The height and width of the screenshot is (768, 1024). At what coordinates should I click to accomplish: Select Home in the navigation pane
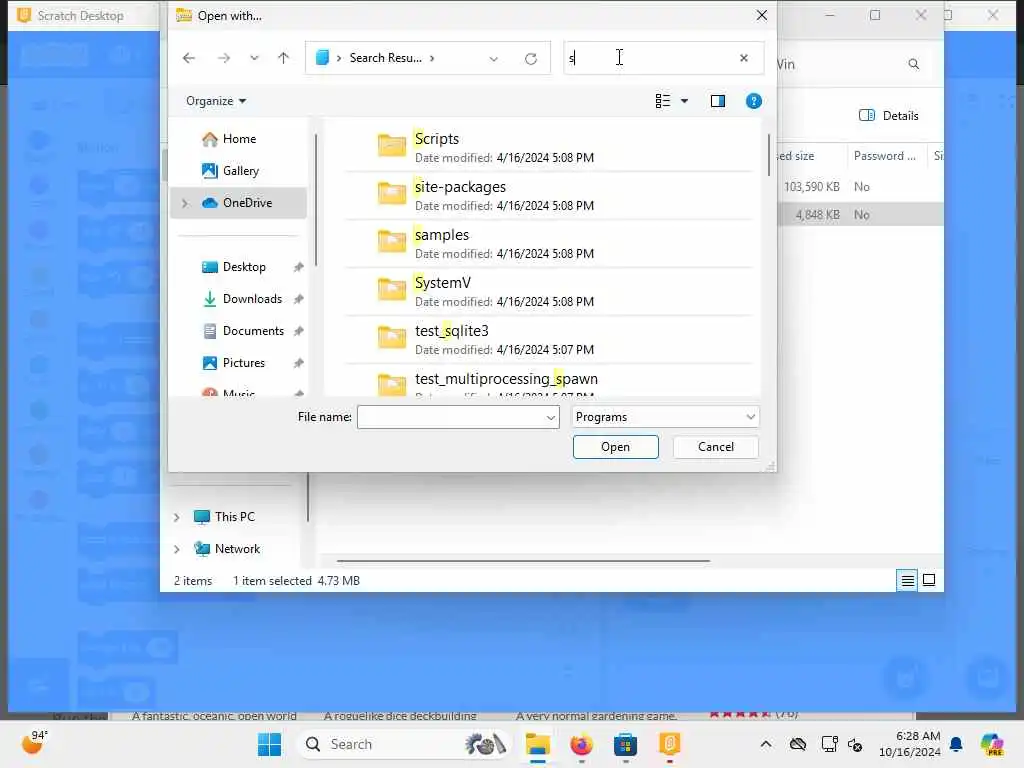tap(238, 138)
